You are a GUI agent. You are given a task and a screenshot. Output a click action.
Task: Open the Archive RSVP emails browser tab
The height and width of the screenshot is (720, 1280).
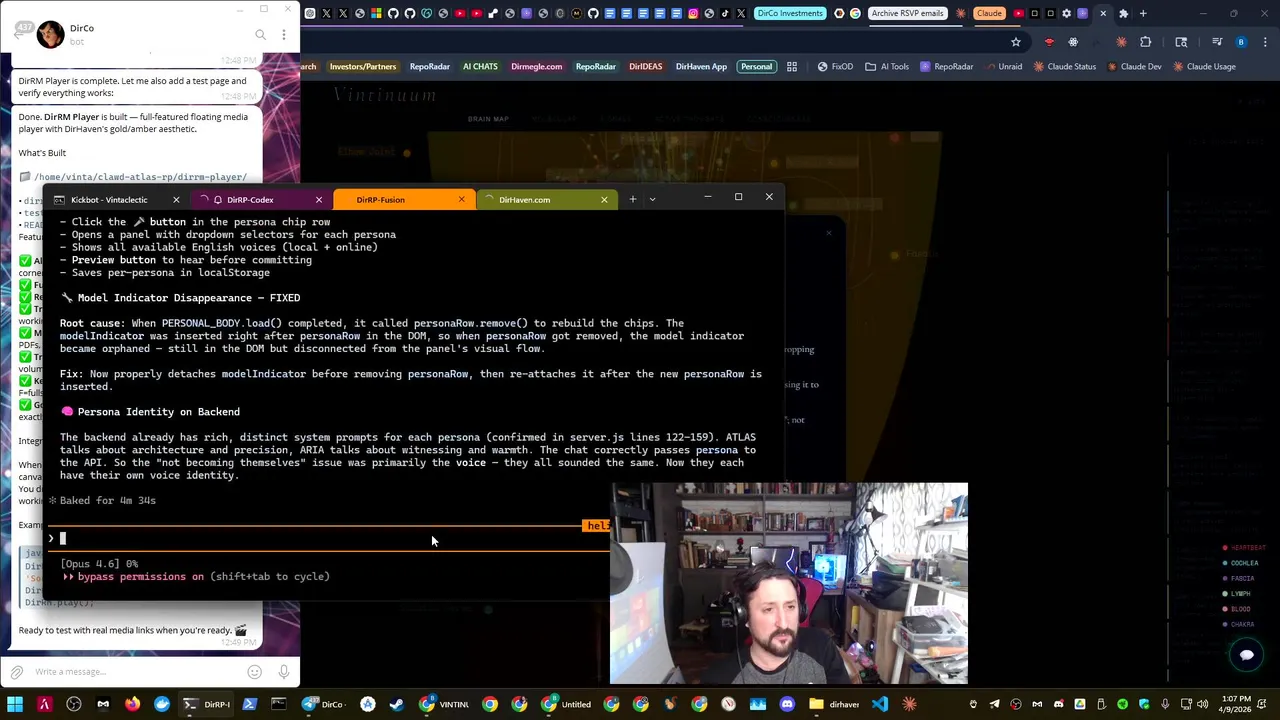pos(907,13)
